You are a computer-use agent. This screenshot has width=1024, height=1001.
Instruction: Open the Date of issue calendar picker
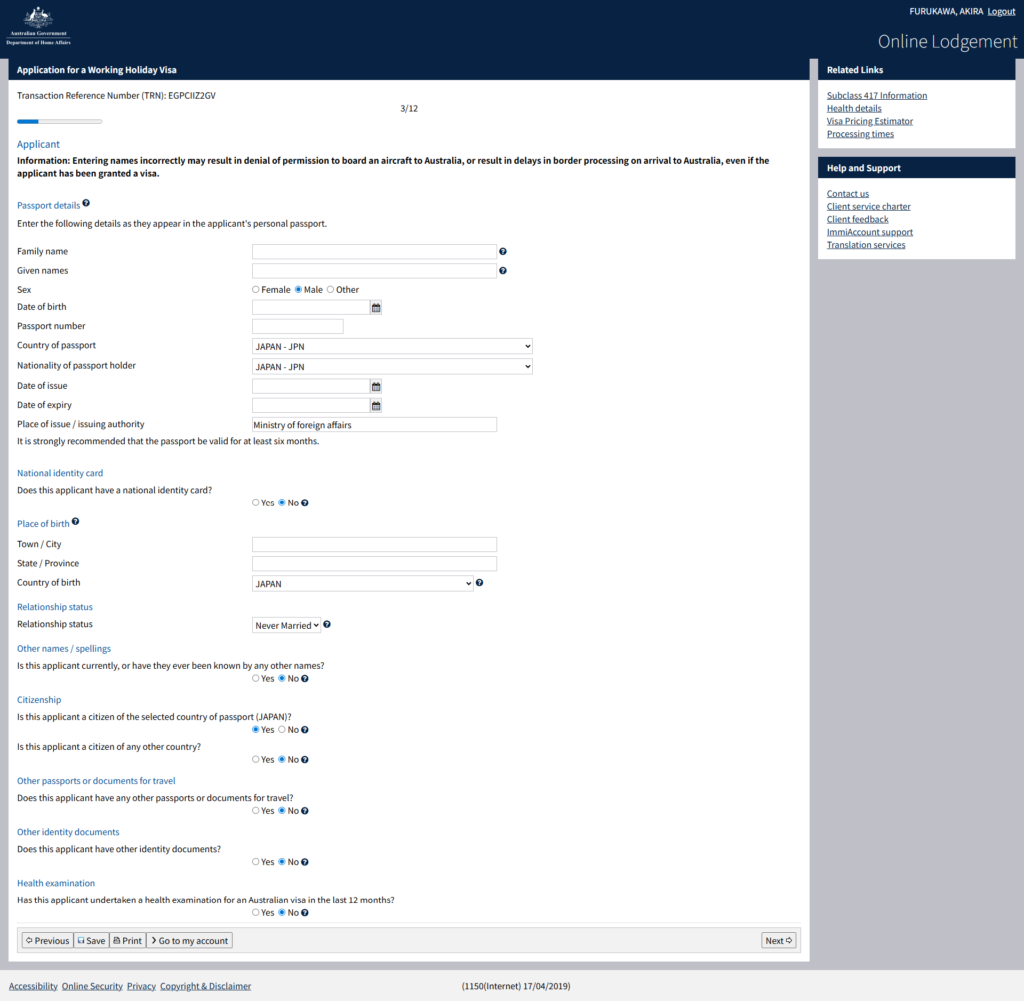pyautogui.click(x=376, y=387)
